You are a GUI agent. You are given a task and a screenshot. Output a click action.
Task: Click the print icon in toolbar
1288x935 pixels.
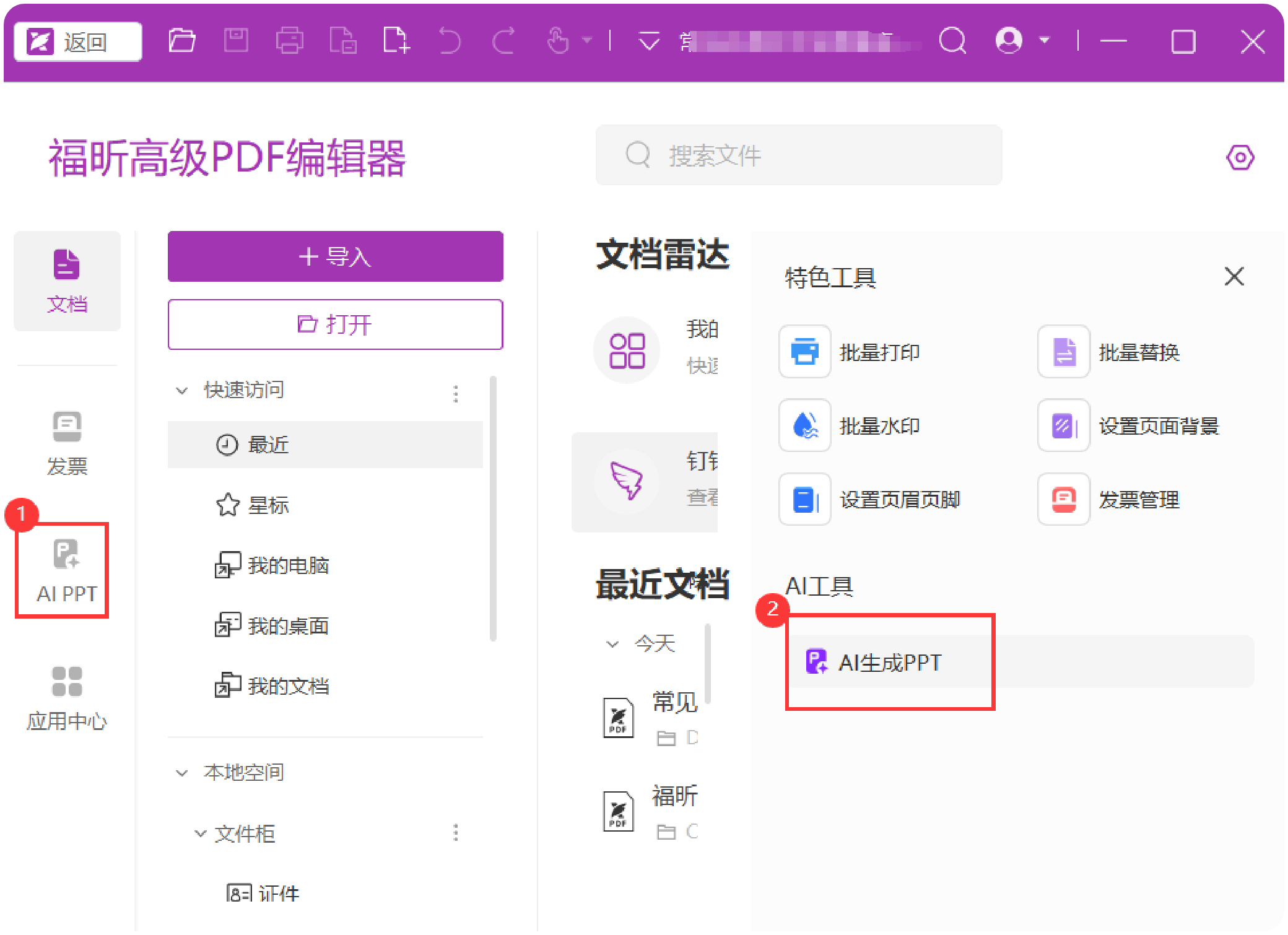click(289, 41)
